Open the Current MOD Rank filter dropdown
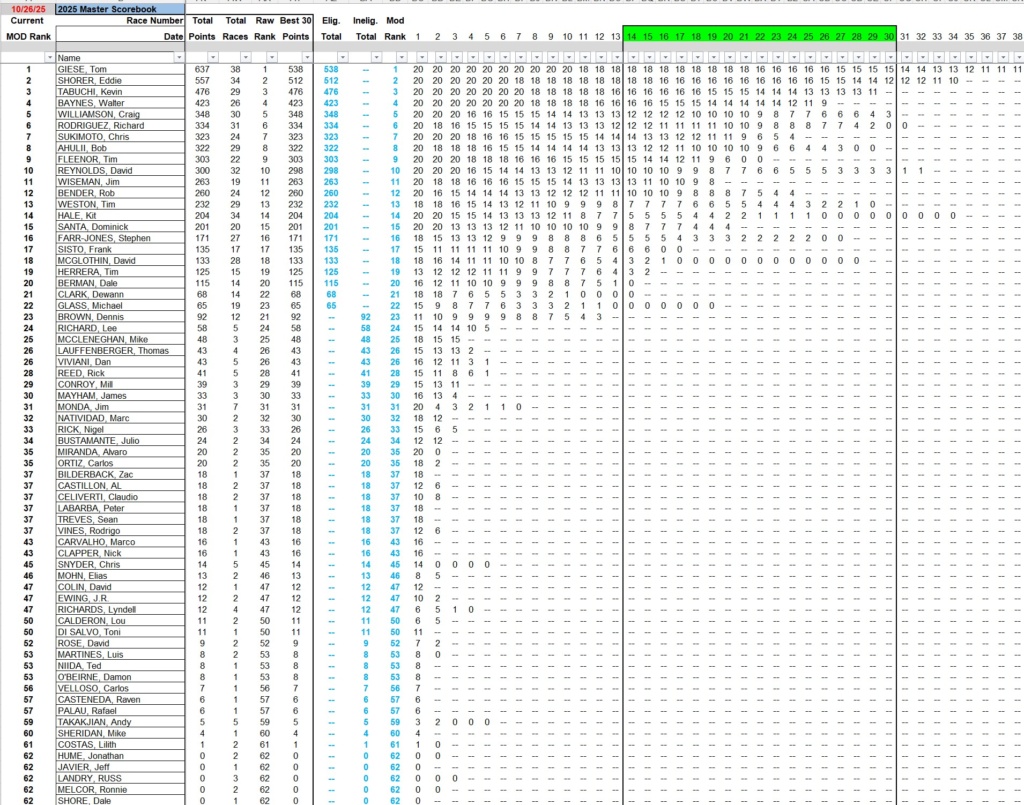The width and height of the screenshot is (1024, 805). pyautogui.click(x=49, y=57)
